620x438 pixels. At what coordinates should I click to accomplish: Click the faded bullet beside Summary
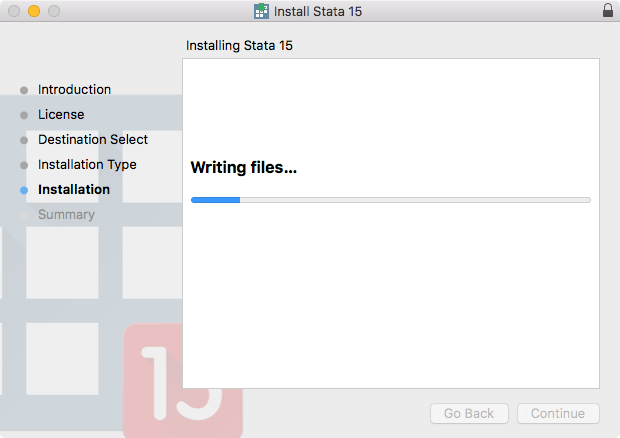(24, 215)
